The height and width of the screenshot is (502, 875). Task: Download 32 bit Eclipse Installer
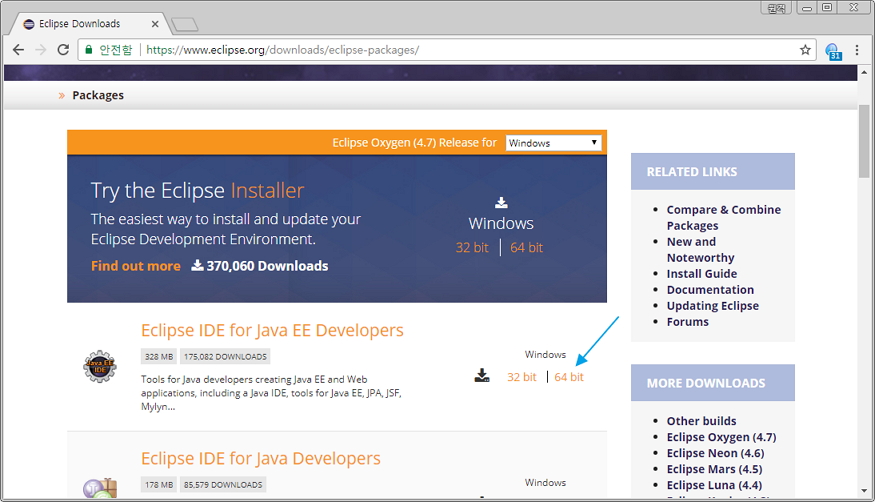tap(472, 248)
